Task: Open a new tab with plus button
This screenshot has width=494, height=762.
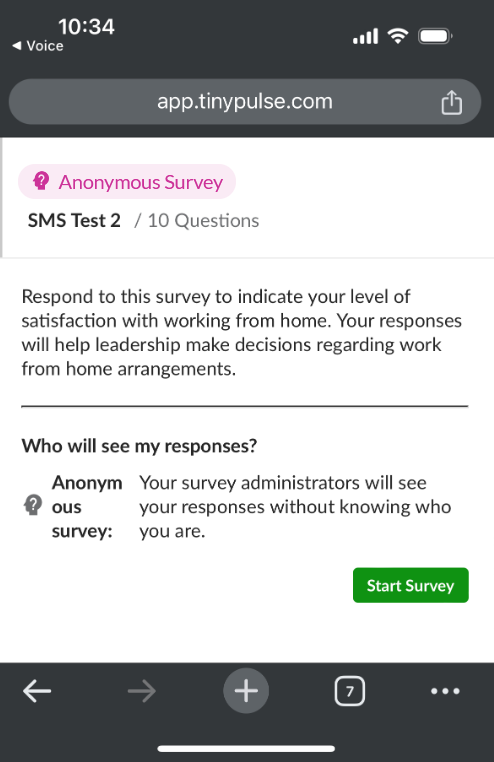Action: (246, 691)
